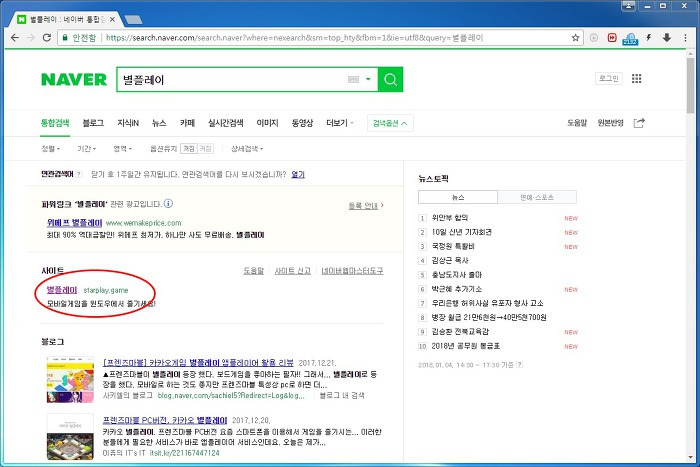Click the blue counter extension icon
The image size is (700, 467).
coord(630,39)
